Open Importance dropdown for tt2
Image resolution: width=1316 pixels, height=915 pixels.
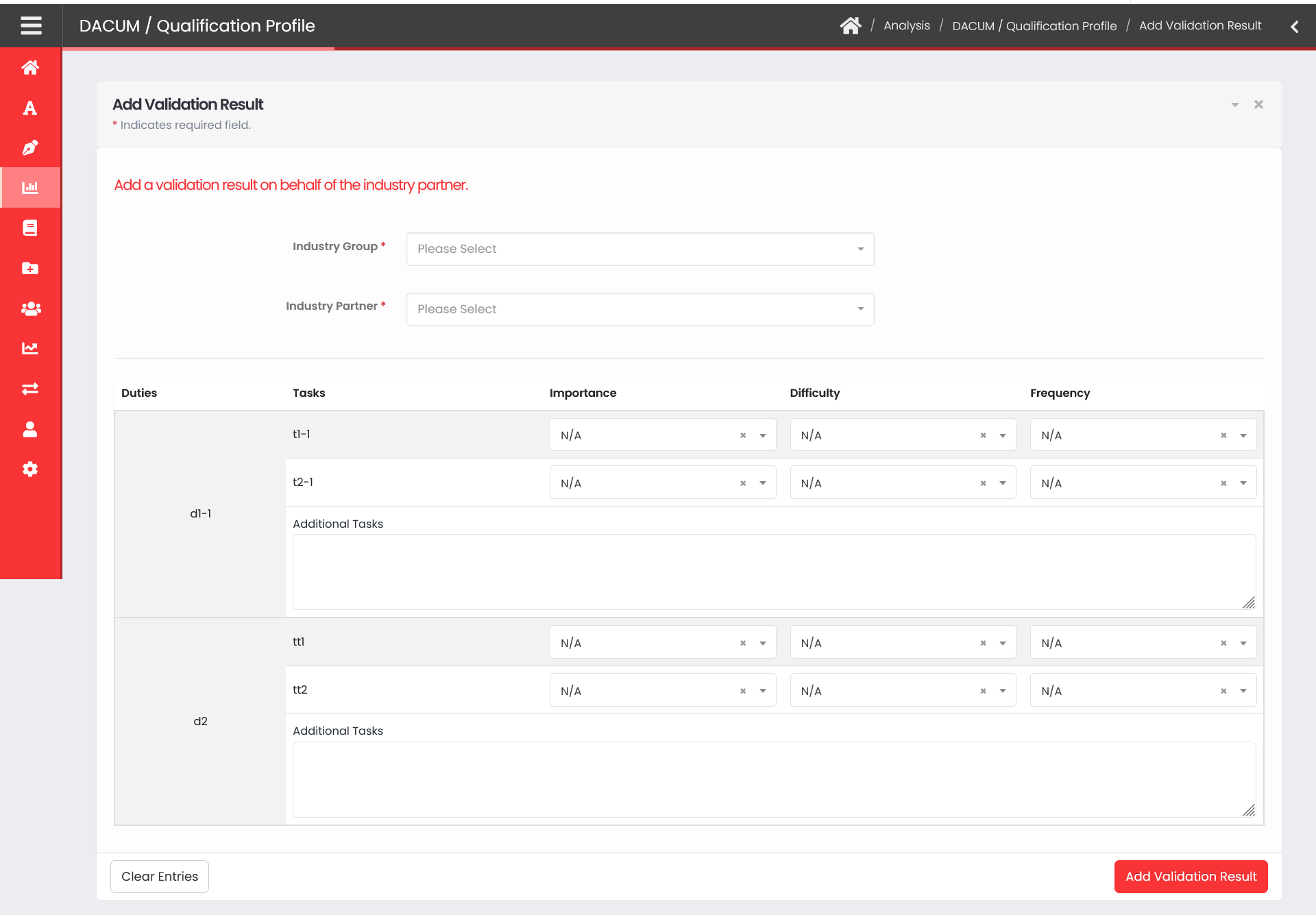click(662, 690)
